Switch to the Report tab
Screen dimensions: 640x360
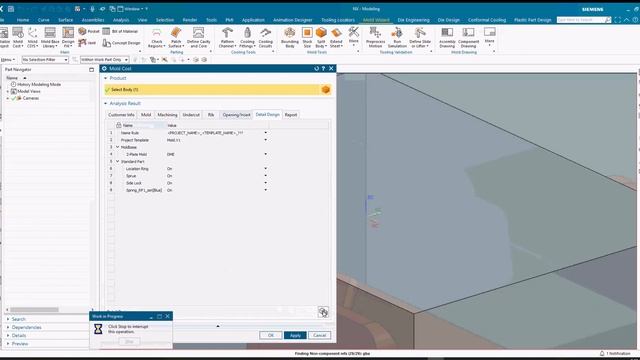[x=291, y=115]
